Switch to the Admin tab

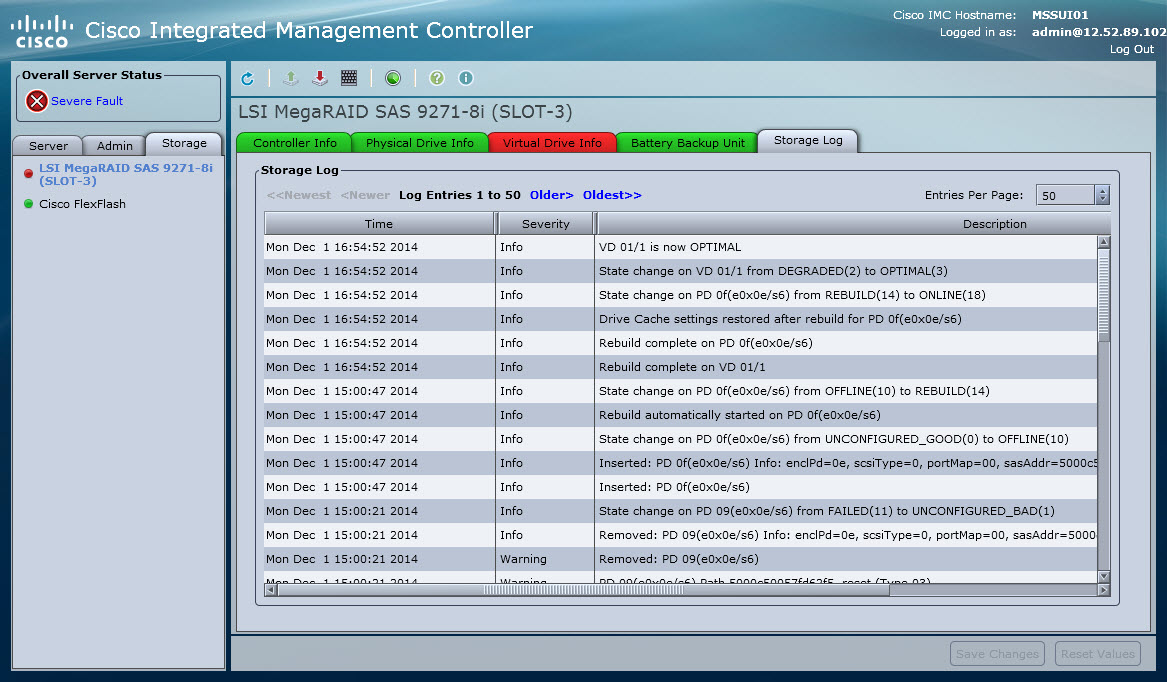pos(115,145)
